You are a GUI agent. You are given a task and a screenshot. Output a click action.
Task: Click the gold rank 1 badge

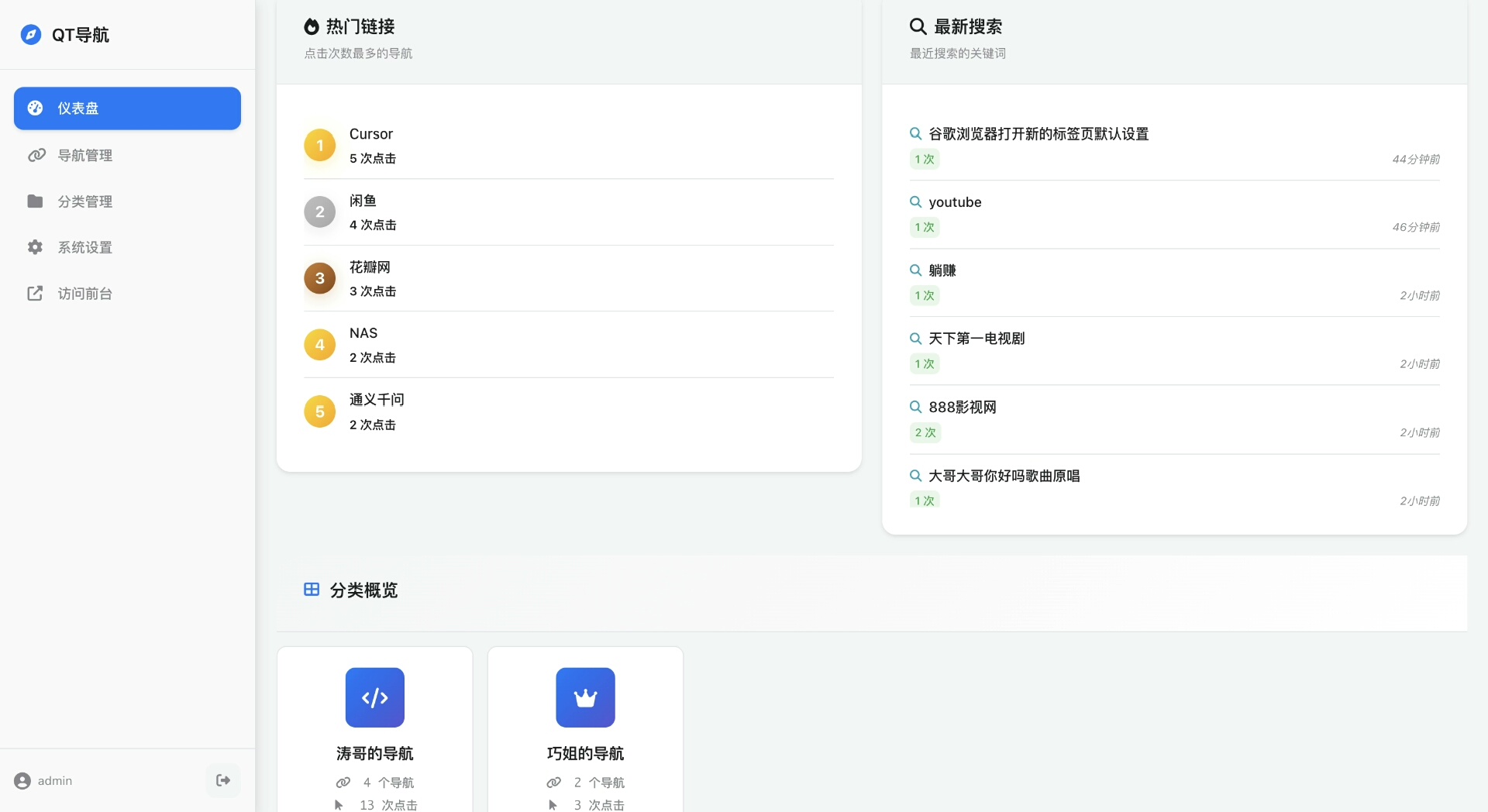point(319,146)
